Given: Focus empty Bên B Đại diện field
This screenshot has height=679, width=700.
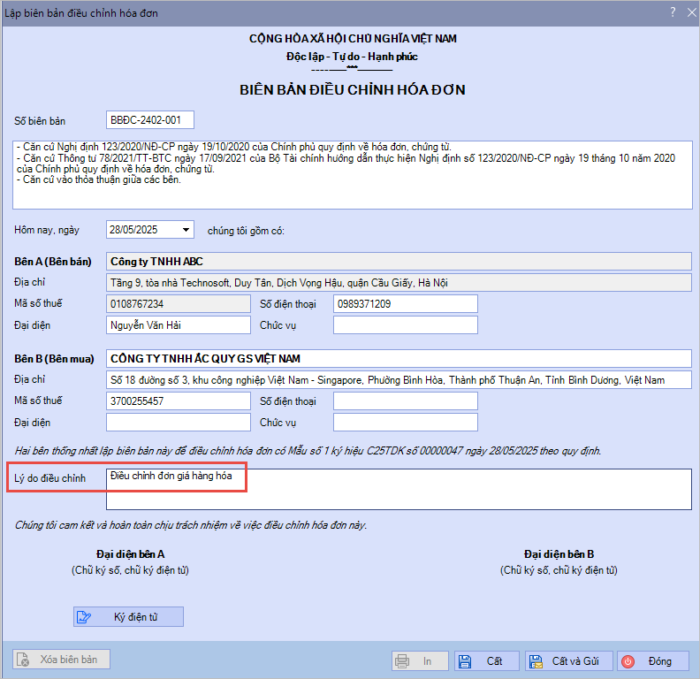Looking at the screenshot, I should pos(177,422).
